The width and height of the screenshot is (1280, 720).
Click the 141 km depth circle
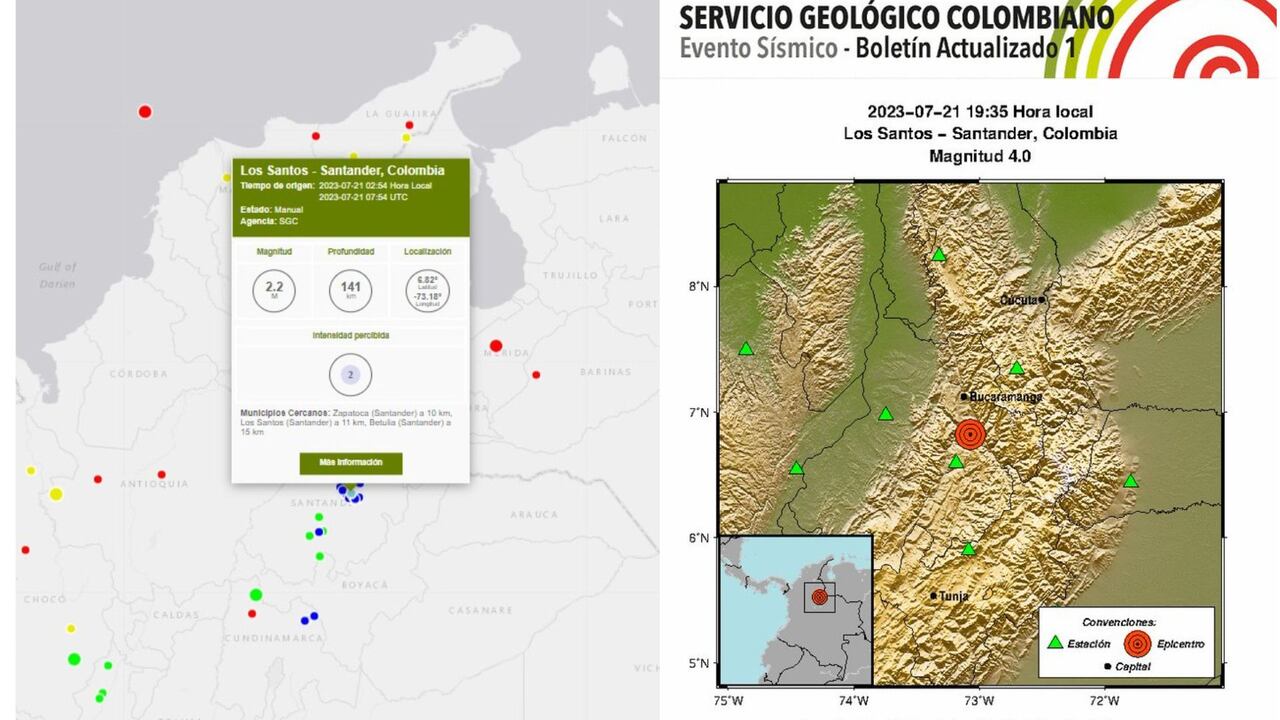point(350,291)
